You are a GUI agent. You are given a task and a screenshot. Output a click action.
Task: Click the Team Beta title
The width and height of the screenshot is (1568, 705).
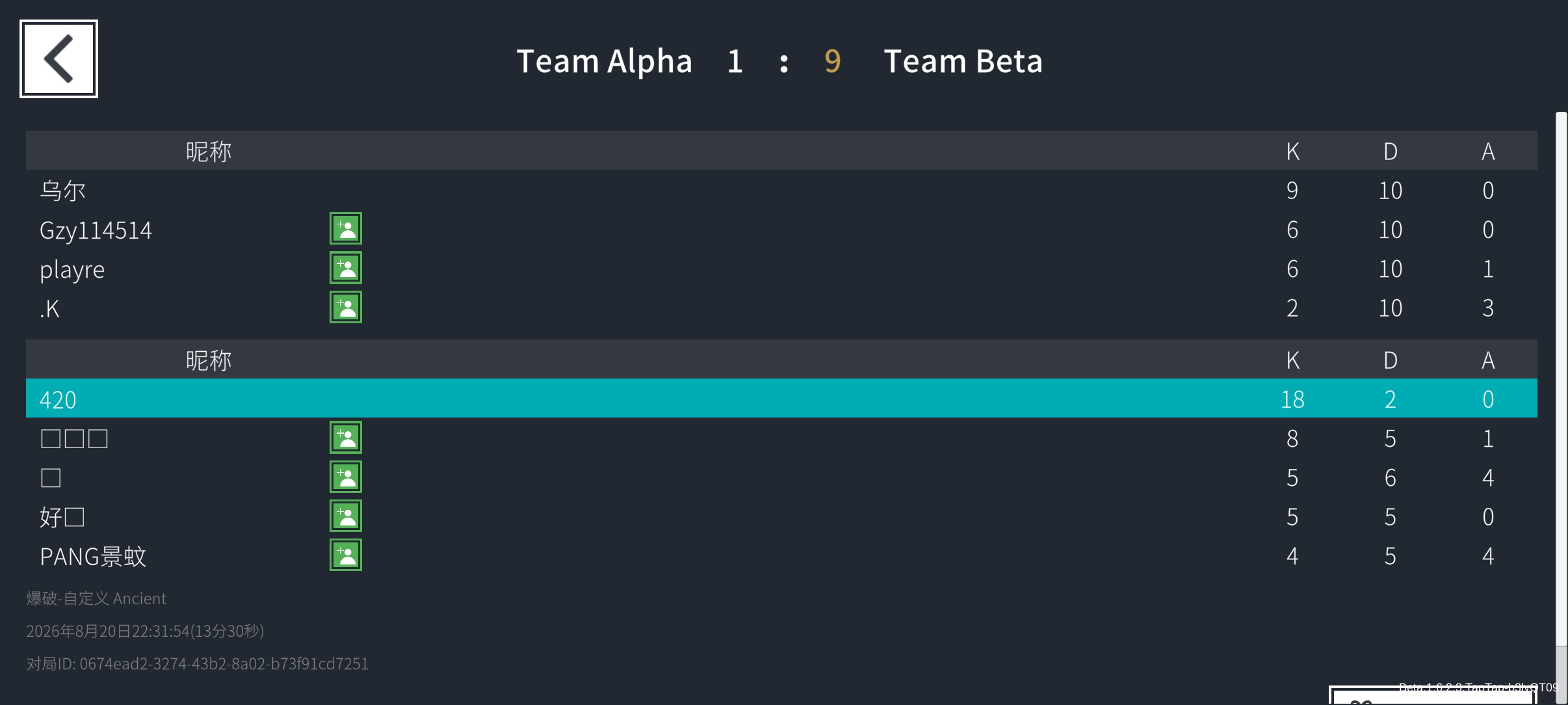click(963, 61)
